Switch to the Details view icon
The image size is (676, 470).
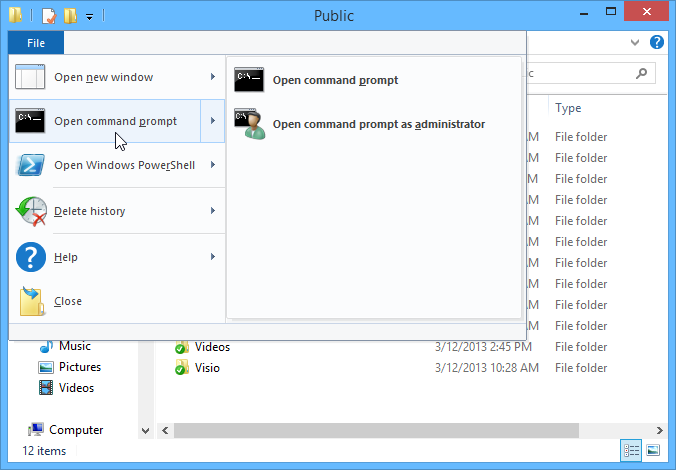tap(631, 450)
